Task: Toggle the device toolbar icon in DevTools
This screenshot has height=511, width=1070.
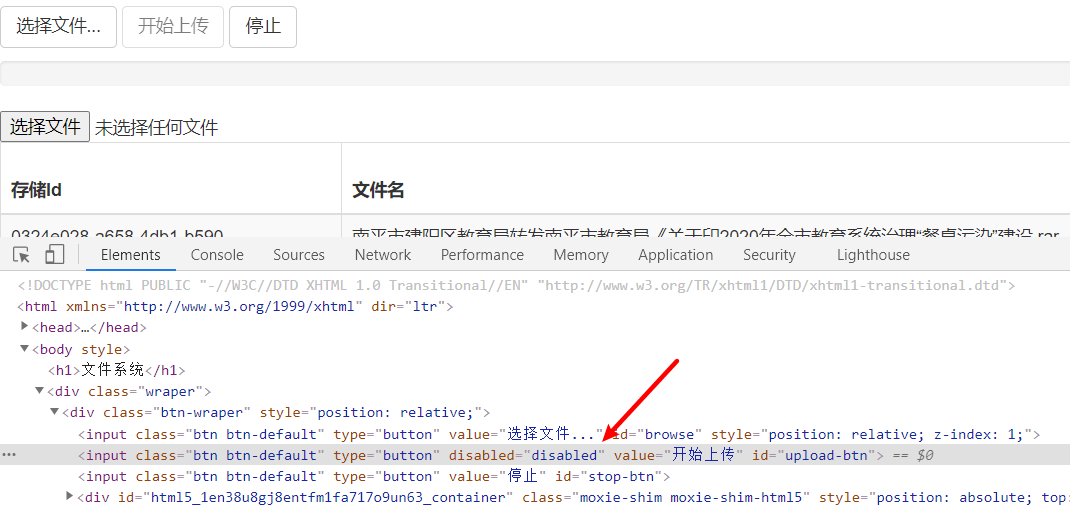Action: click(55, 255)
